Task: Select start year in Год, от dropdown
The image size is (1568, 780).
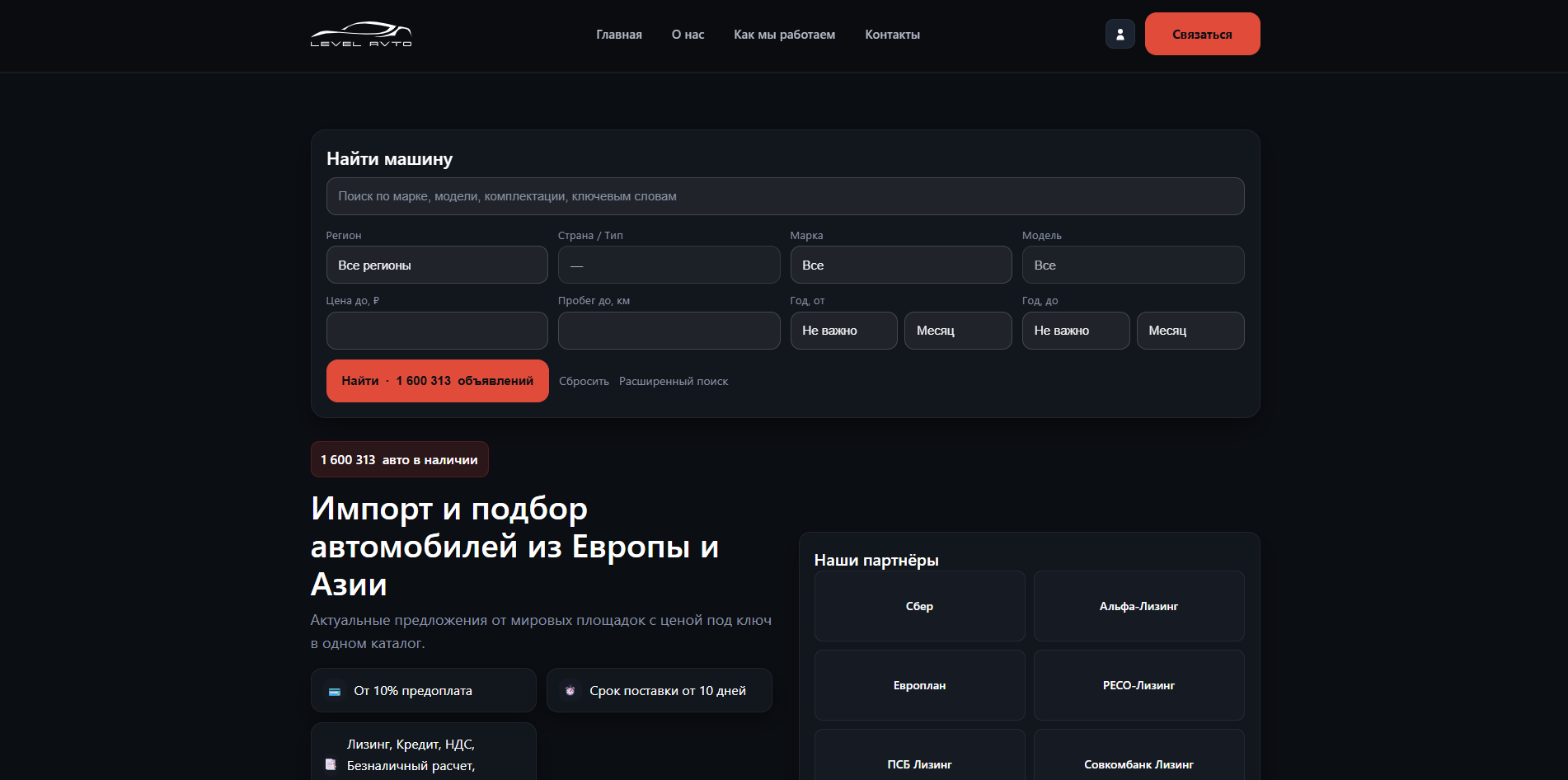Action: (x=843, y=331)
